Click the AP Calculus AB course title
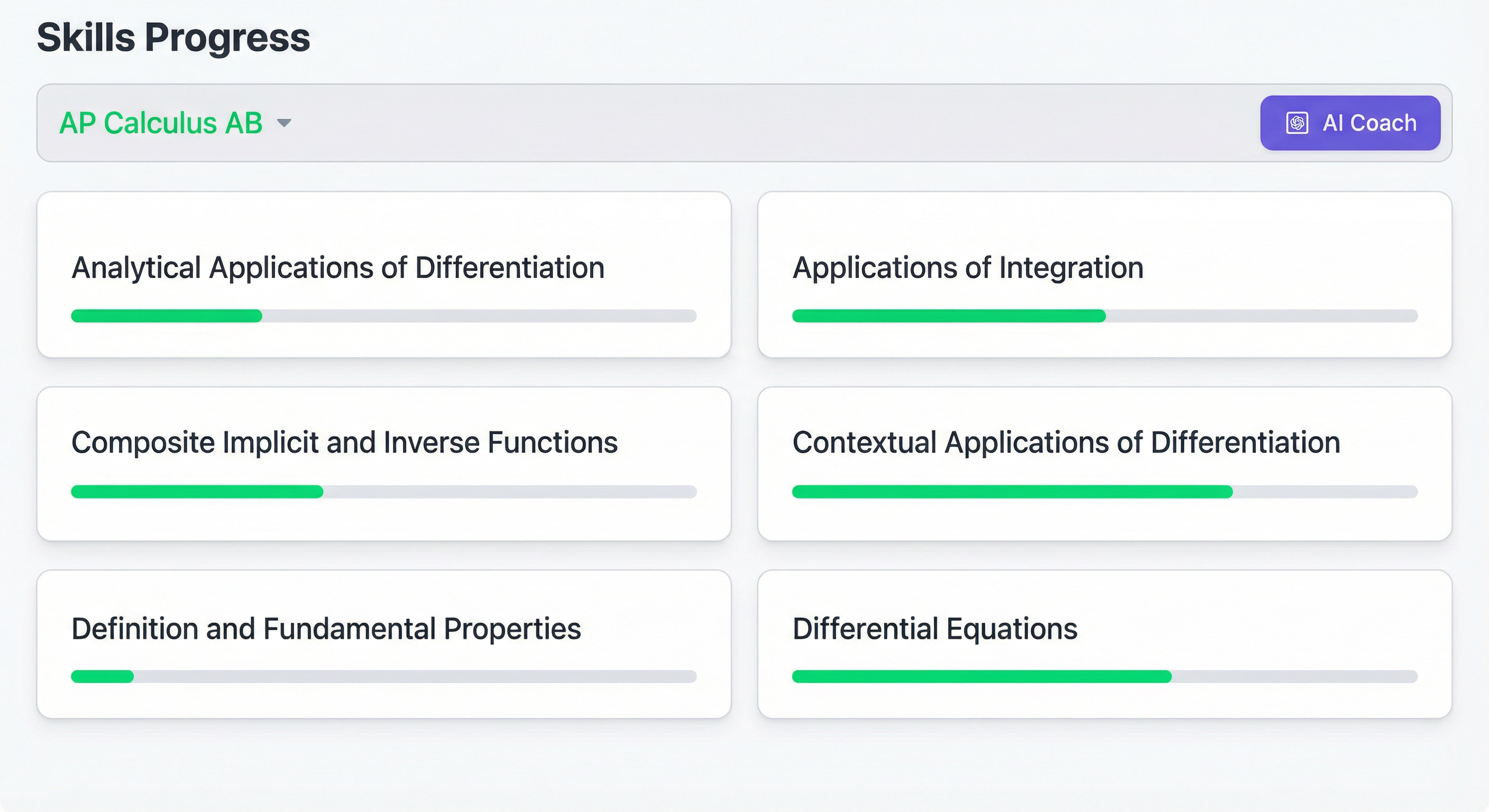The width and height of the screenshot is (1489, 812). (161, 123)
